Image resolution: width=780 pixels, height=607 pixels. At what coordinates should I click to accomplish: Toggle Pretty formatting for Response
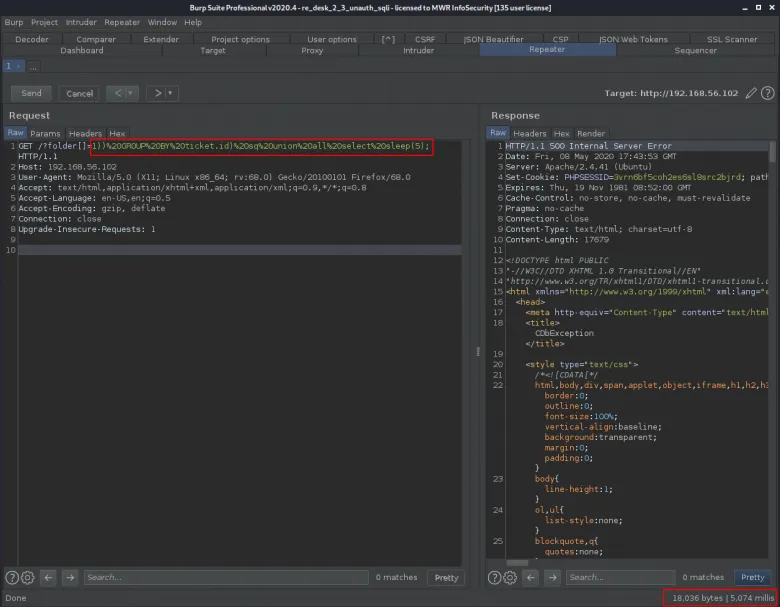click(x=753, y=577)
